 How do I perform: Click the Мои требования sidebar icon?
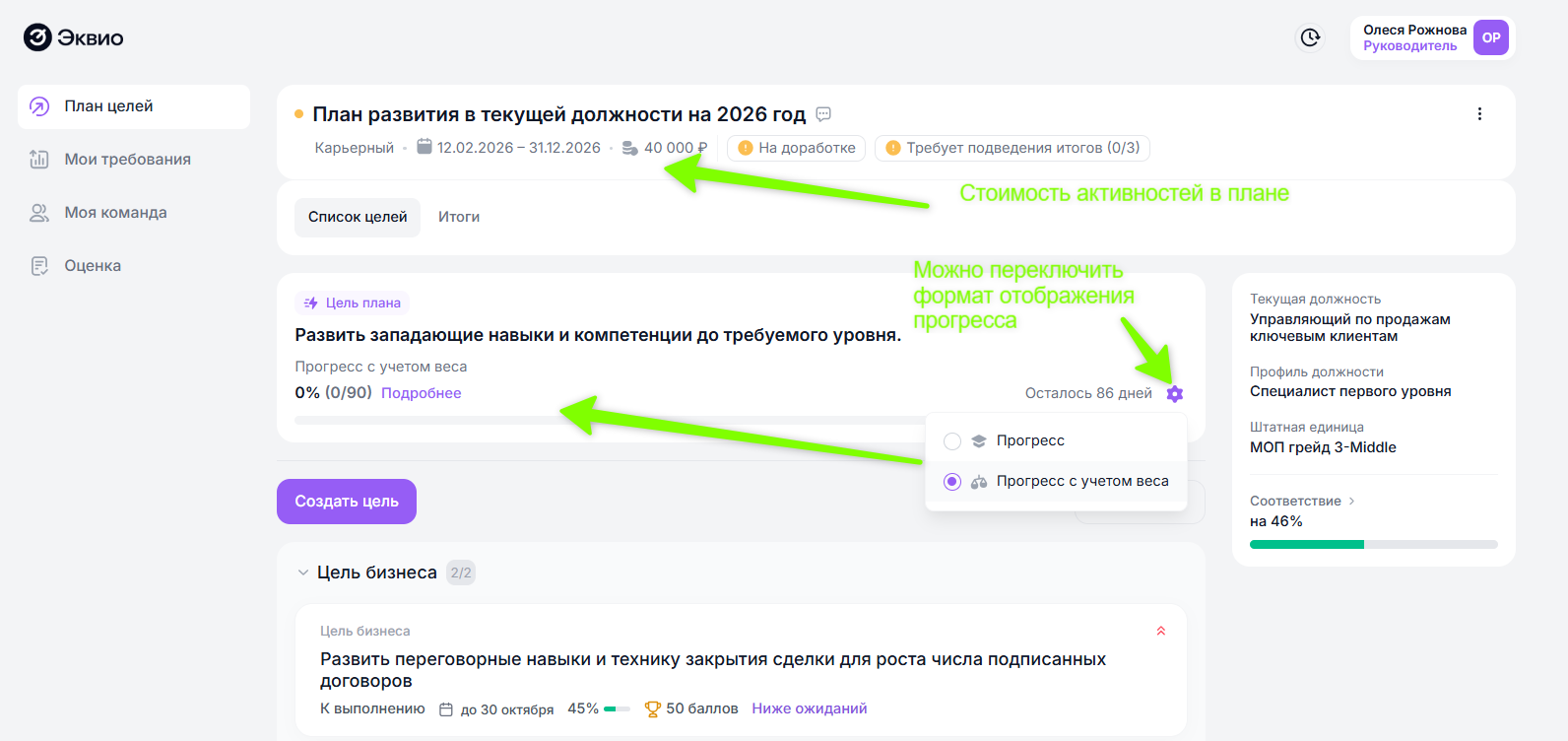[x=39, y=160]
